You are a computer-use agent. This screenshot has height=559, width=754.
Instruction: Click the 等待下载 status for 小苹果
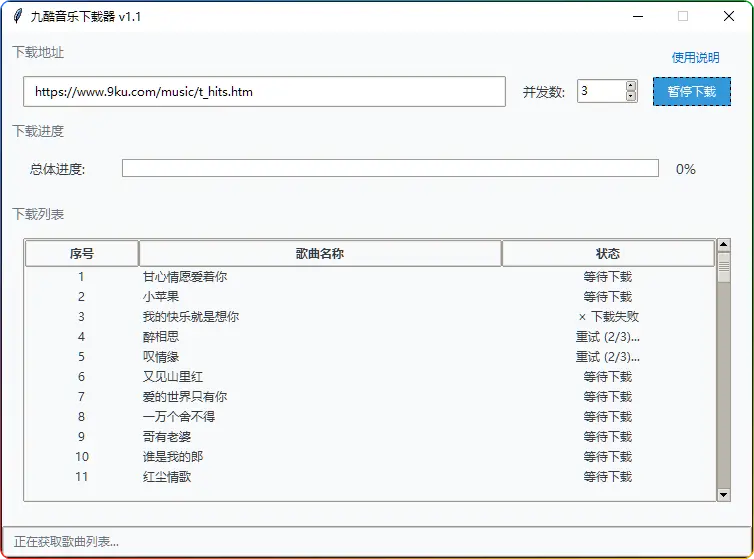(608, 296)
